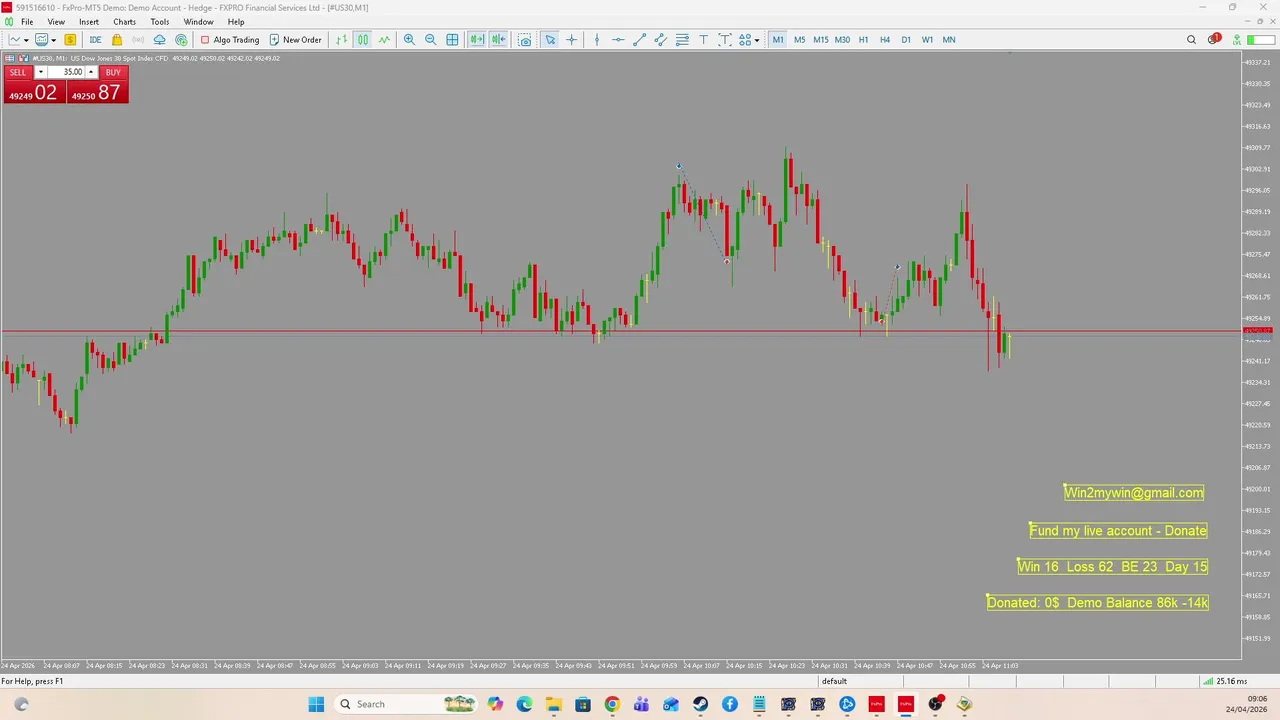Open the MetaQuotes IDE editor

click(95, 40)
